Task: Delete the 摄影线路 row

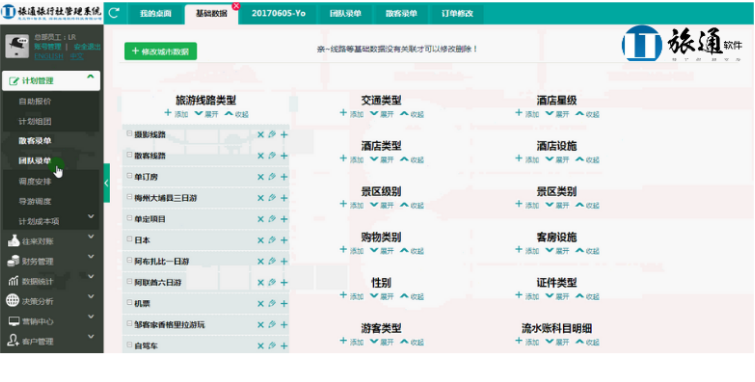Action: pos(260,134)
